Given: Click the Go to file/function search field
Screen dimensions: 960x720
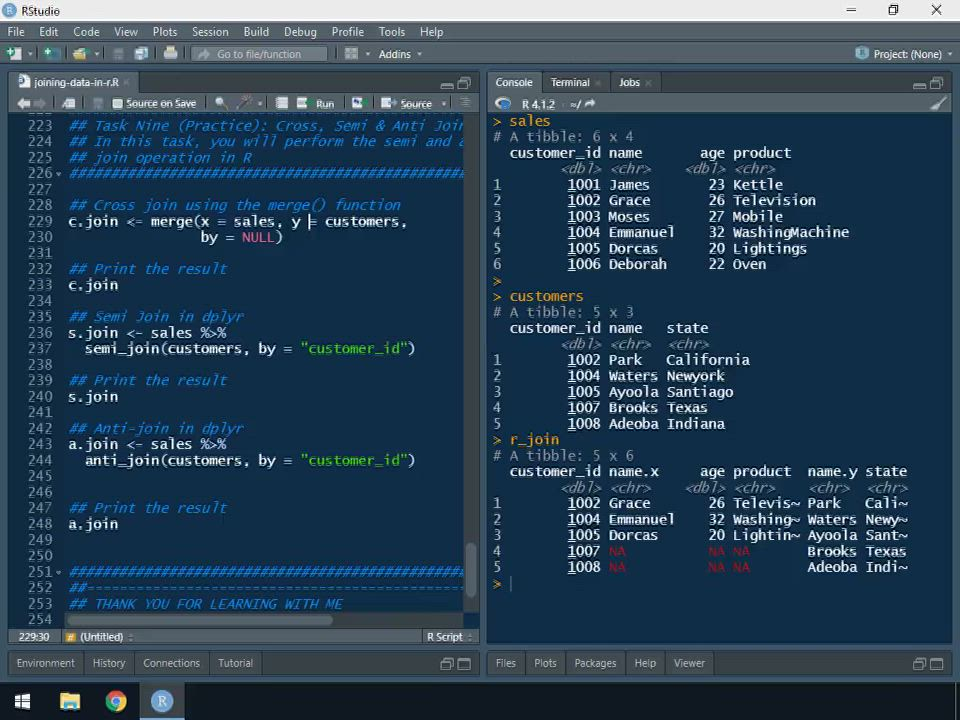Looking at the screenshot, I should point(260,54).
